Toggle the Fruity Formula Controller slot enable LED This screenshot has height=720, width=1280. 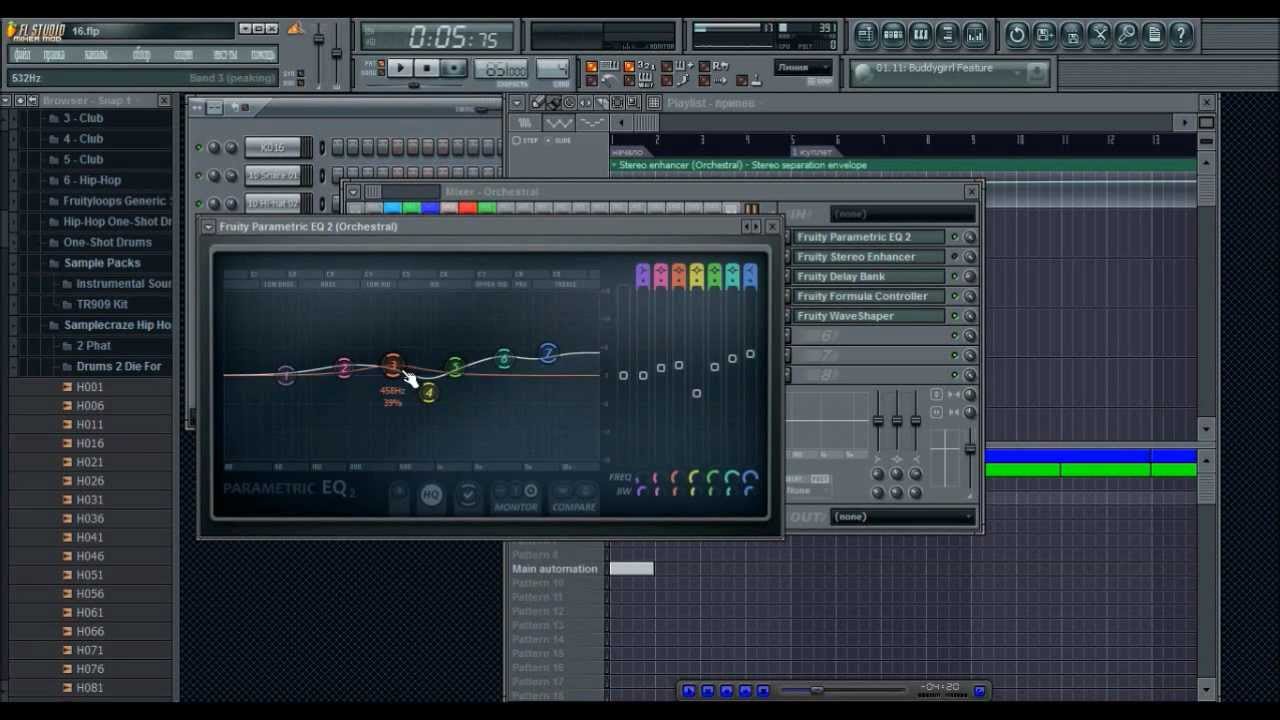pos(954,296)
